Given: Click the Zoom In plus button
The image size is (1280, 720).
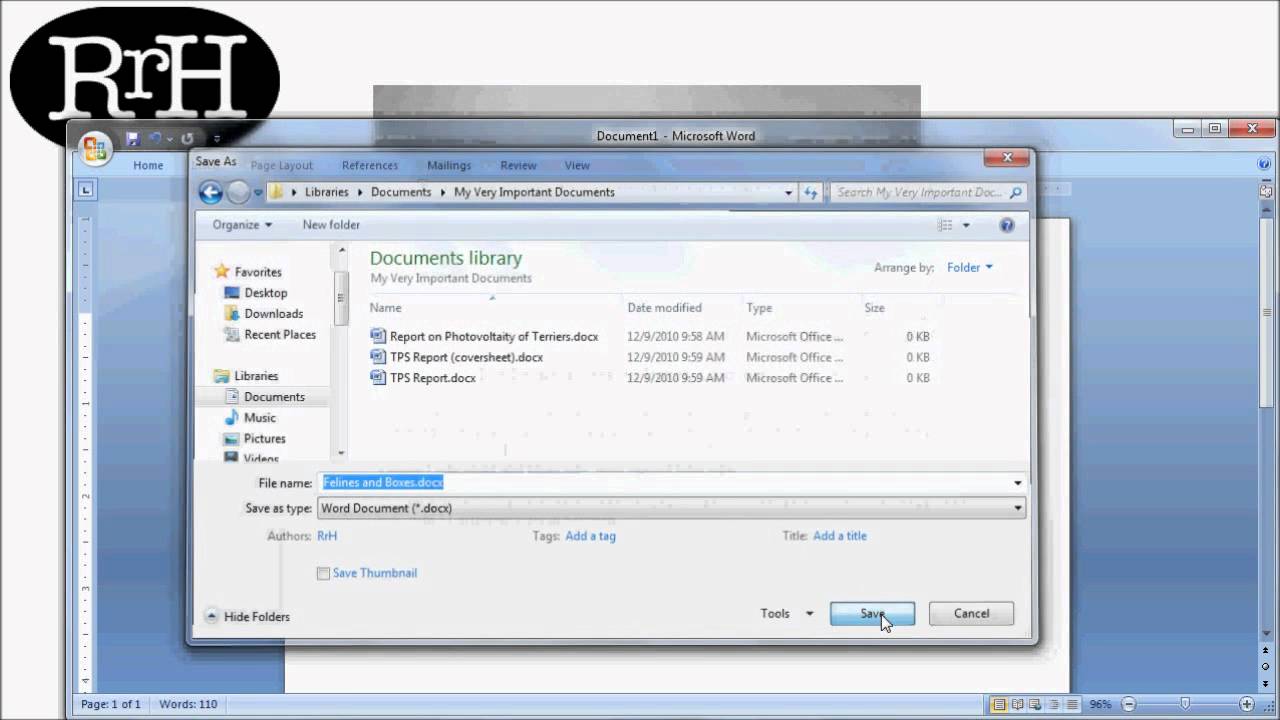Looking at the screenshot, I should click(1247, 704).
